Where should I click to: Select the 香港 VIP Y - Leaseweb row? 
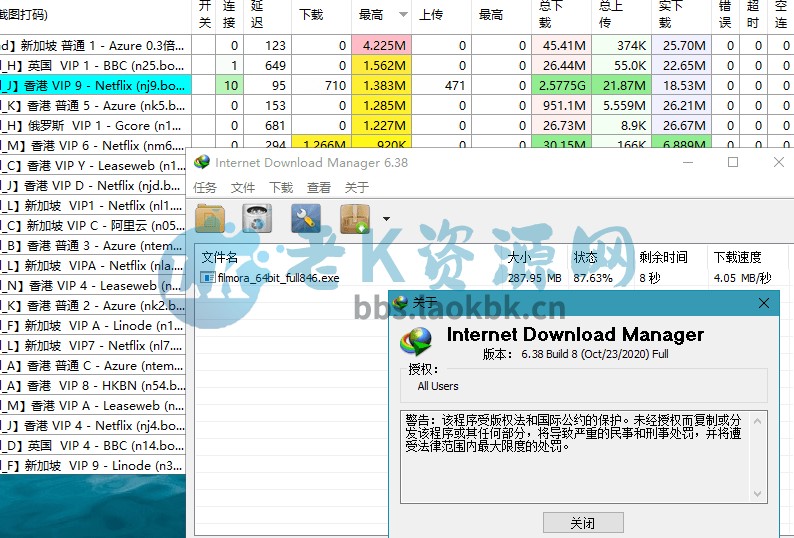(93, 166)
